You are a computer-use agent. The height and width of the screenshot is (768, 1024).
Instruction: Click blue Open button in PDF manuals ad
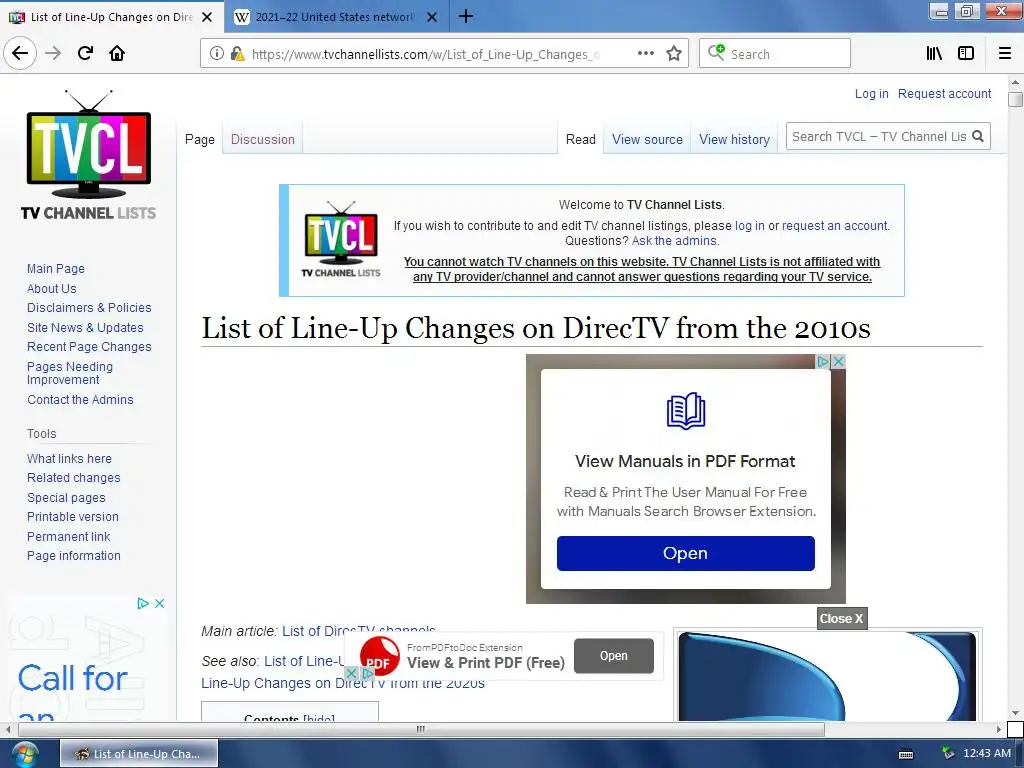click(686, 553)
